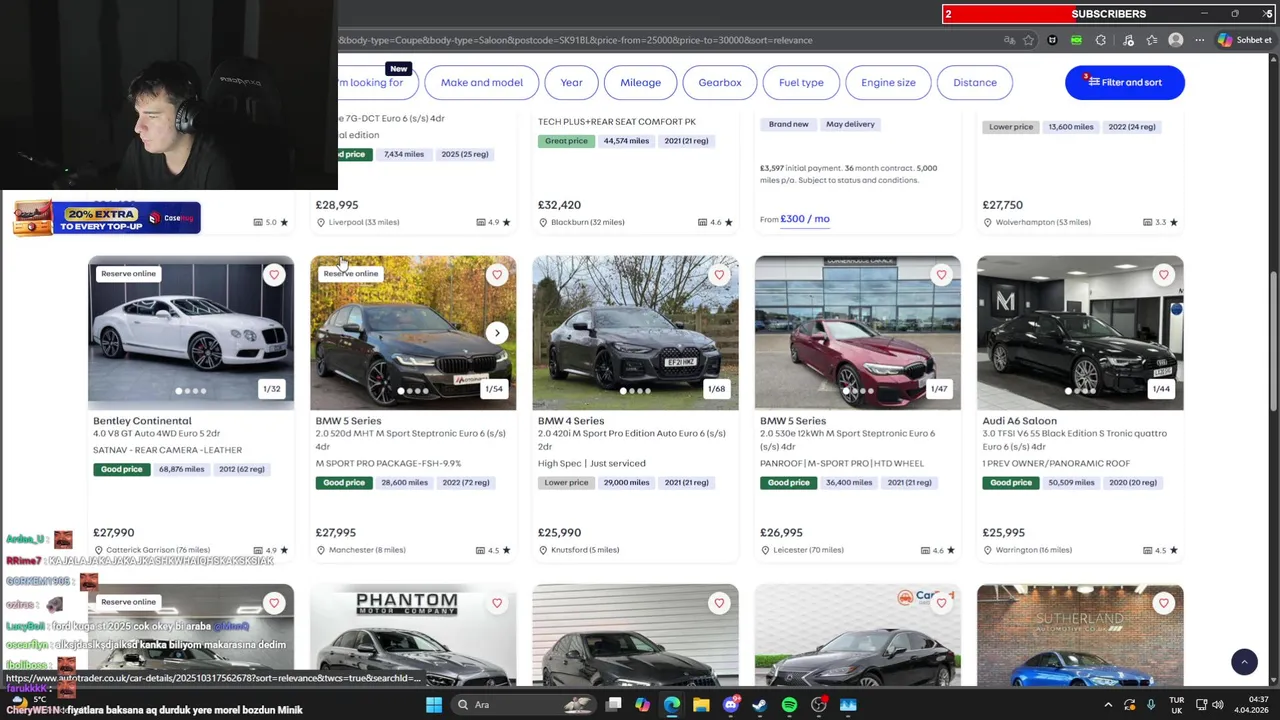Save the Bentley Continental listing with heart icon
This screenshot has height=720, width=1280.
pos(274,275)
